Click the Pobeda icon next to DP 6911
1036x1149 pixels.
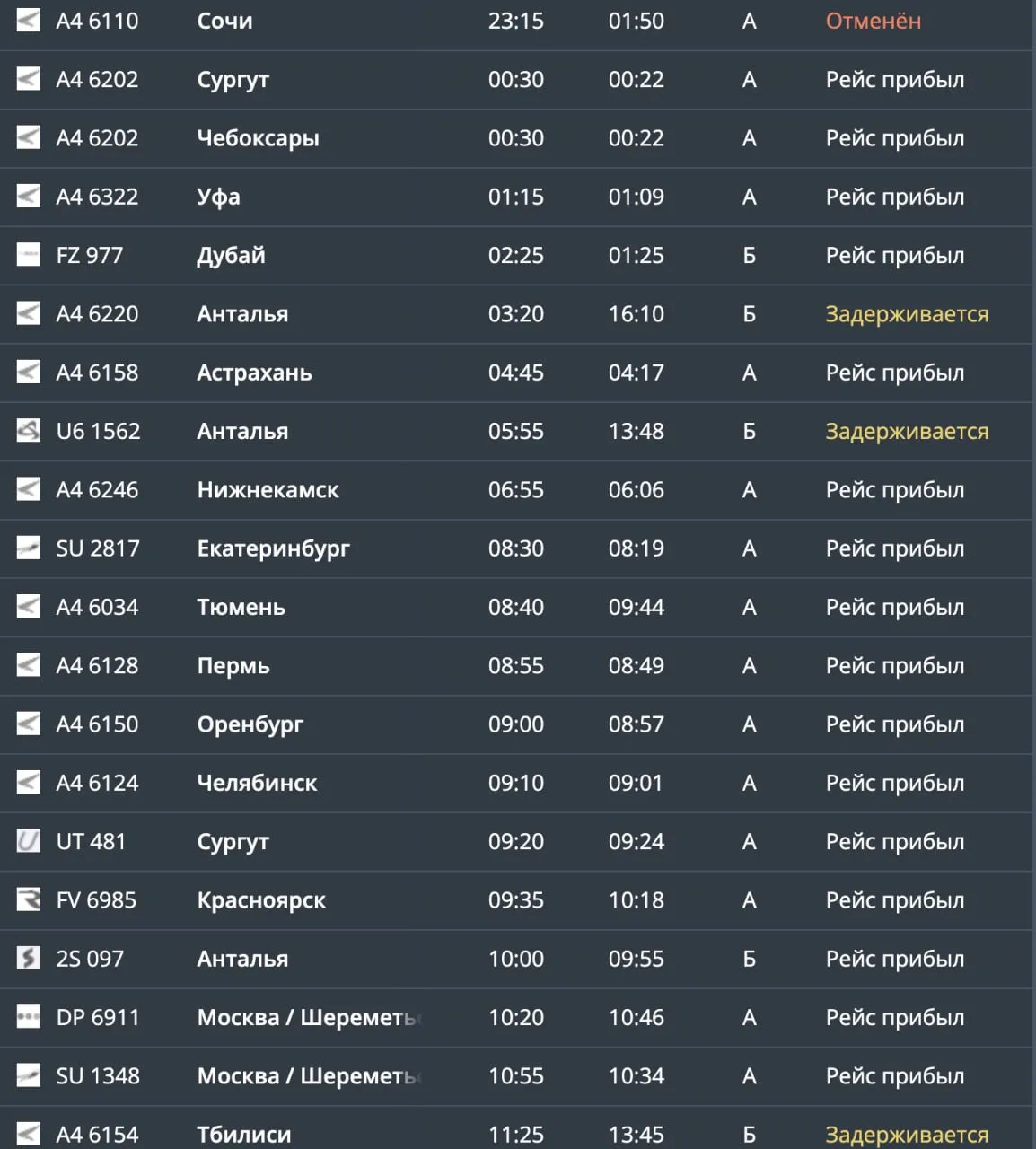pos(29,1017)
